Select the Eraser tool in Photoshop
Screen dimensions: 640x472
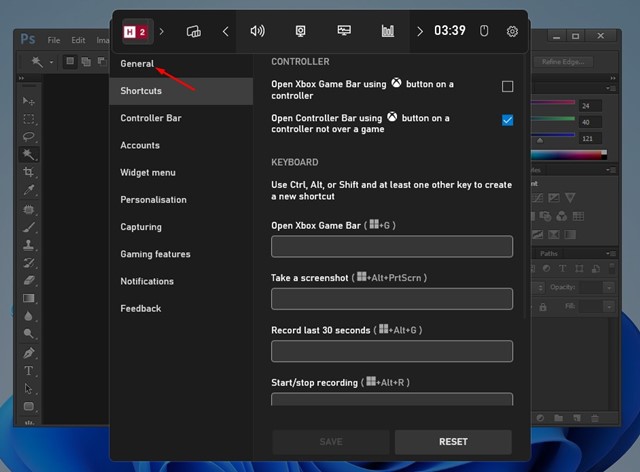[x=29, y=281]
